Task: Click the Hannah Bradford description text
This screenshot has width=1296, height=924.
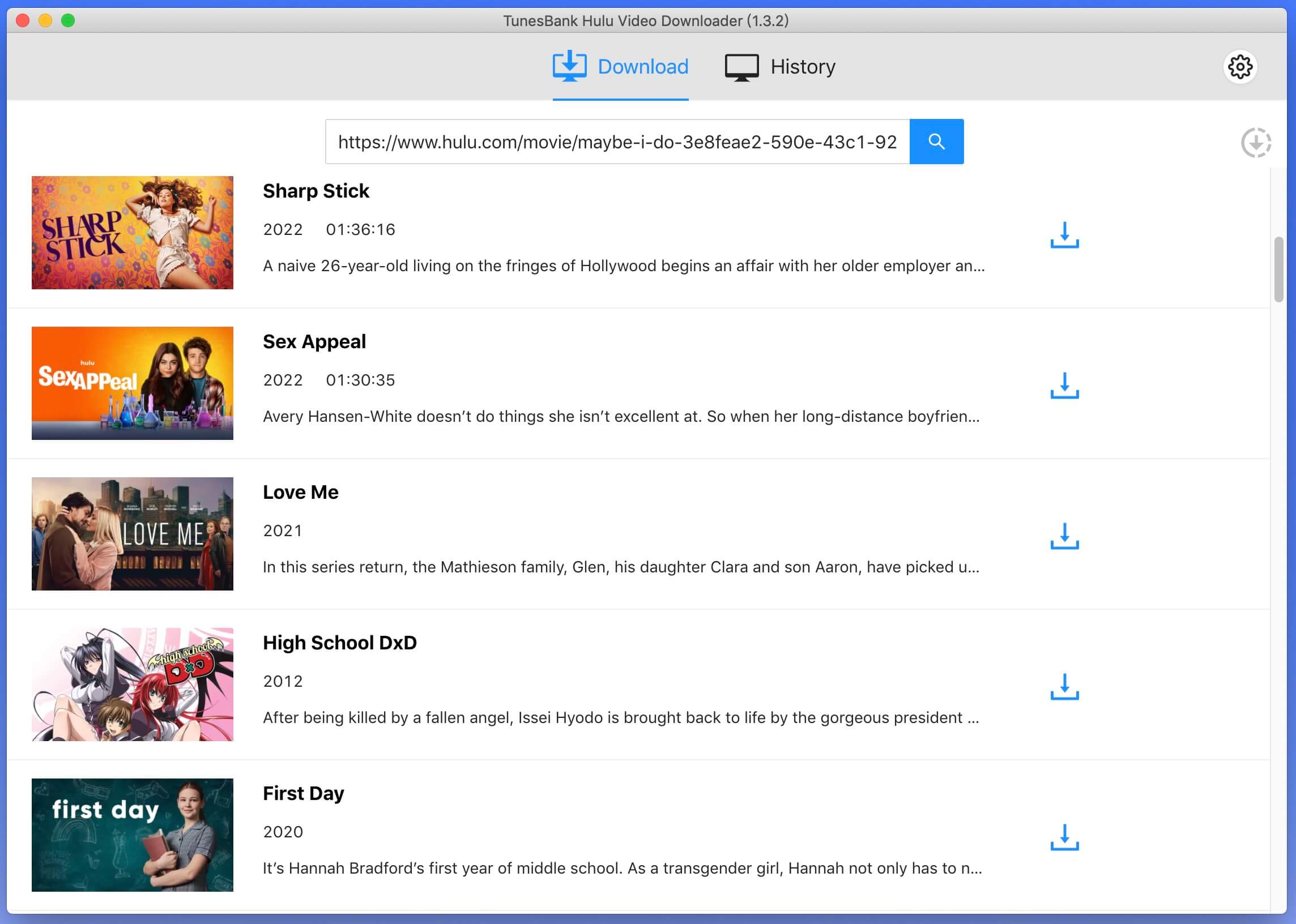Action: [x=622, y=869]
